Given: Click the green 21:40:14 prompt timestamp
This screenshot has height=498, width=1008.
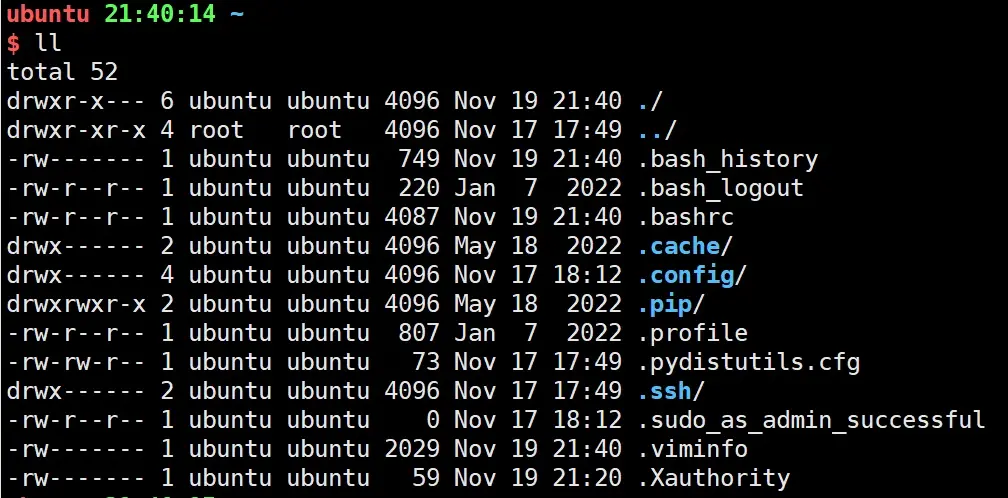Looking at the screenshot, I should pyautogui.click(x=159, y=14).
